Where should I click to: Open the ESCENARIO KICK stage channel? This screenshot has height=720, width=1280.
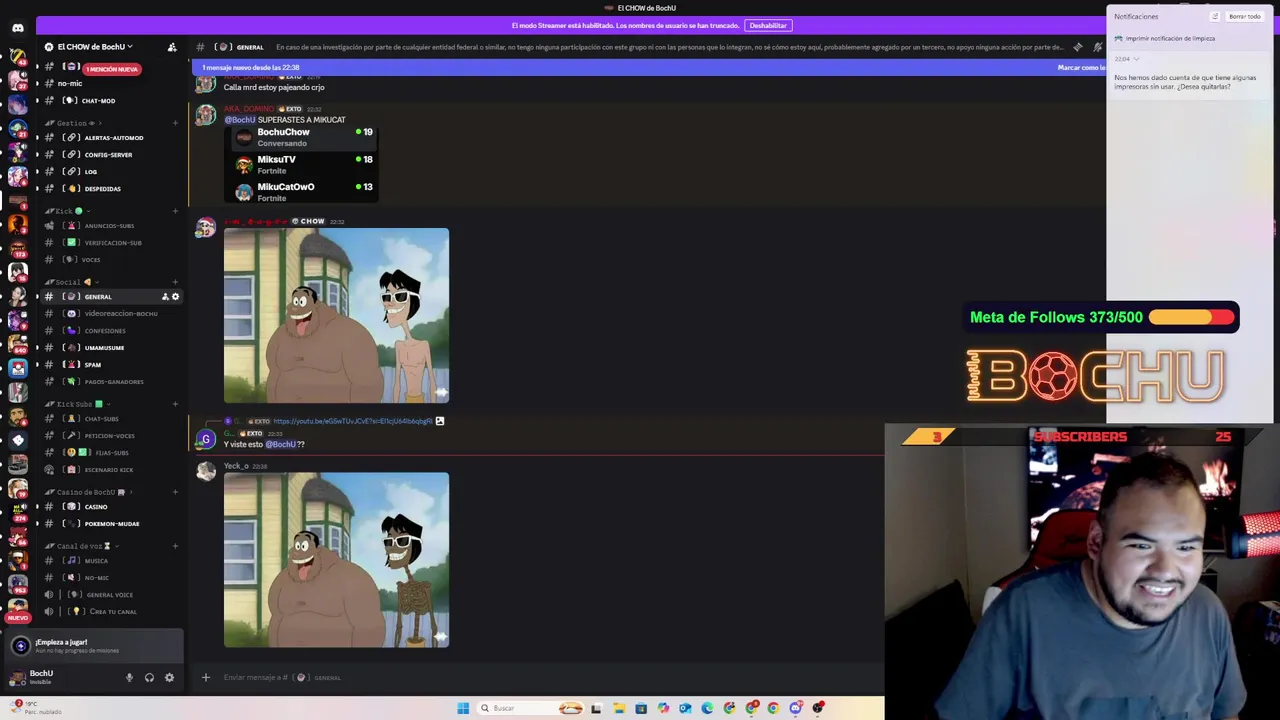[x=111, y=470]
